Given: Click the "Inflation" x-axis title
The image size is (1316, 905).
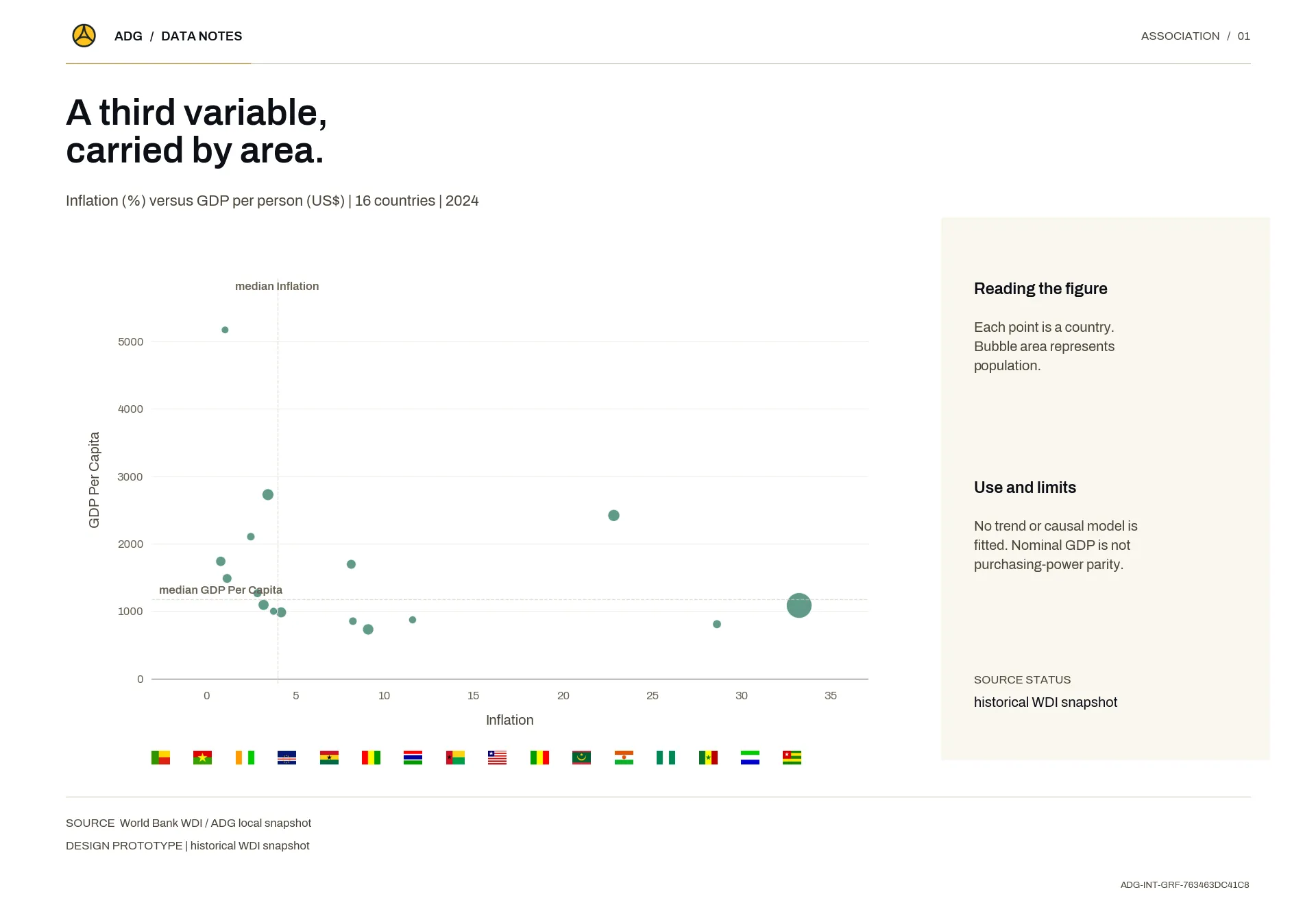Looking at the screenshot, I should pos(509,720).
